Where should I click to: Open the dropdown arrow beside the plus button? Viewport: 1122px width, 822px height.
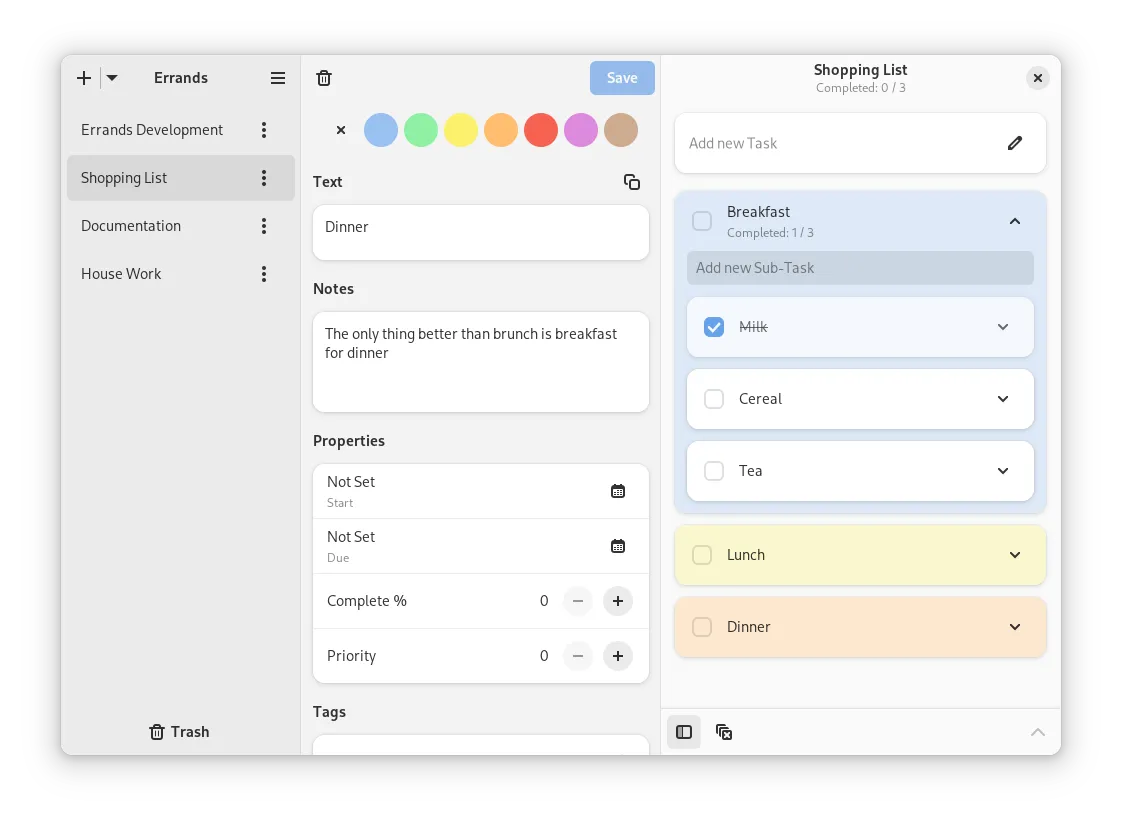(112, 78)
